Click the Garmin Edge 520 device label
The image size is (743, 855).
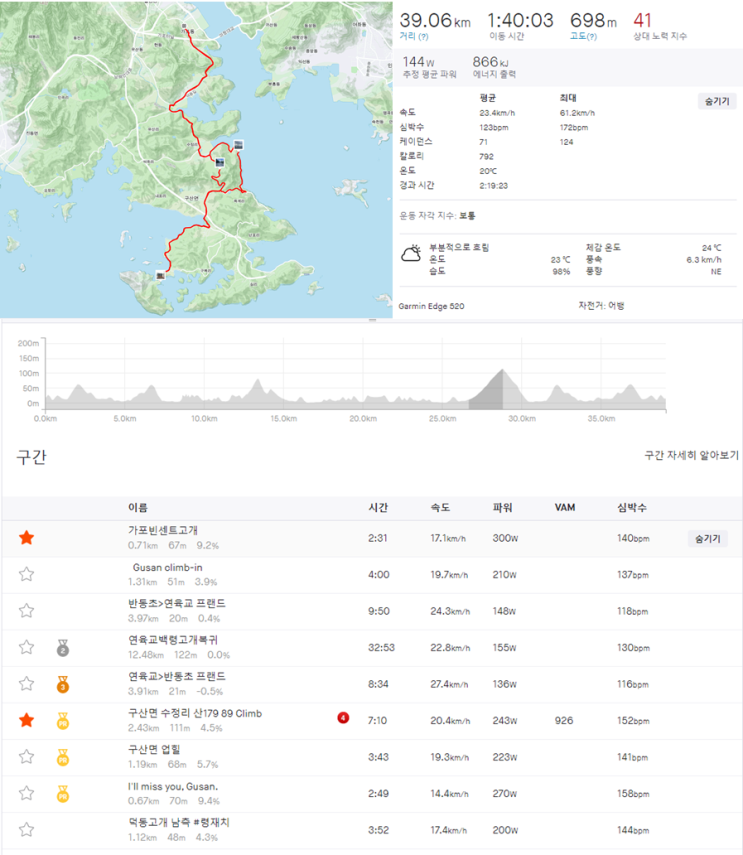pyautogui.click(x=431, y=306)
